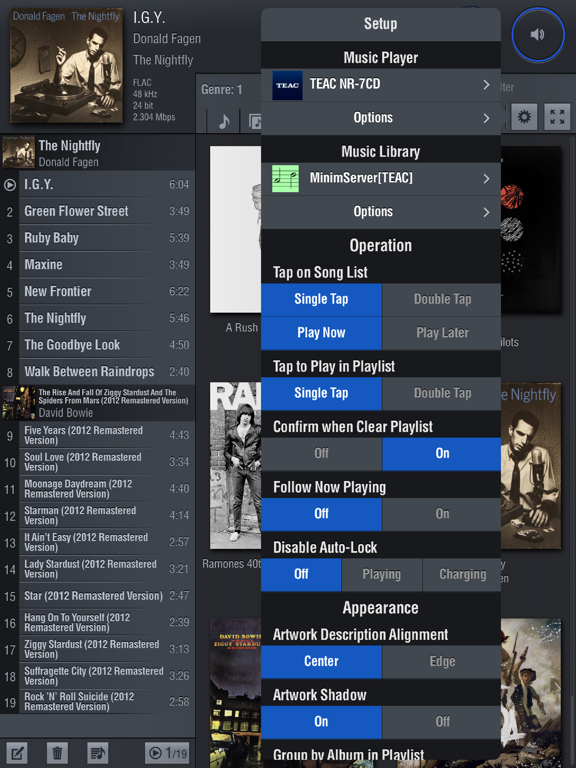Turn Artwork Shadow On
The width and height of the screenshot is (576, 768).
click(321, 722)
